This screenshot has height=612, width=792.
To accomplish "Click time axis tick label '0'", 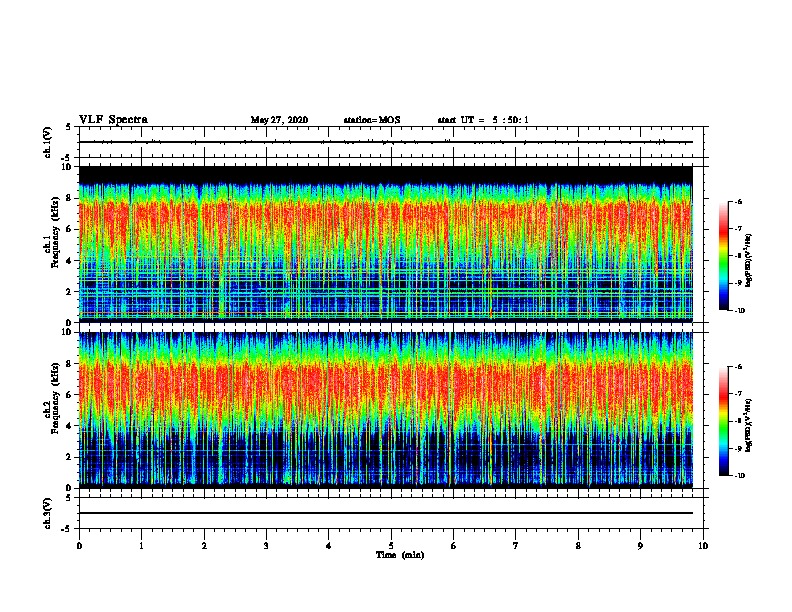I will point(79,545).
